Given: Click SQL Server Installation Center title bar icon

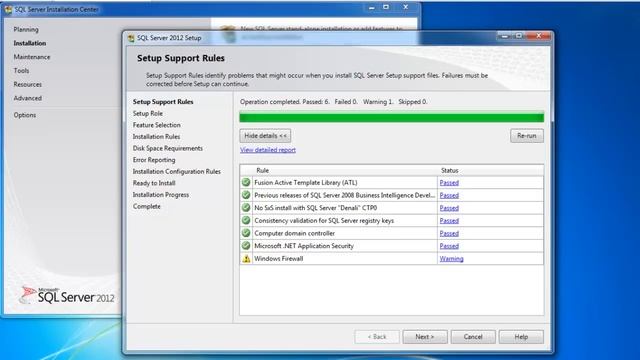Looking at the screenshot, I should click(8, 9).
